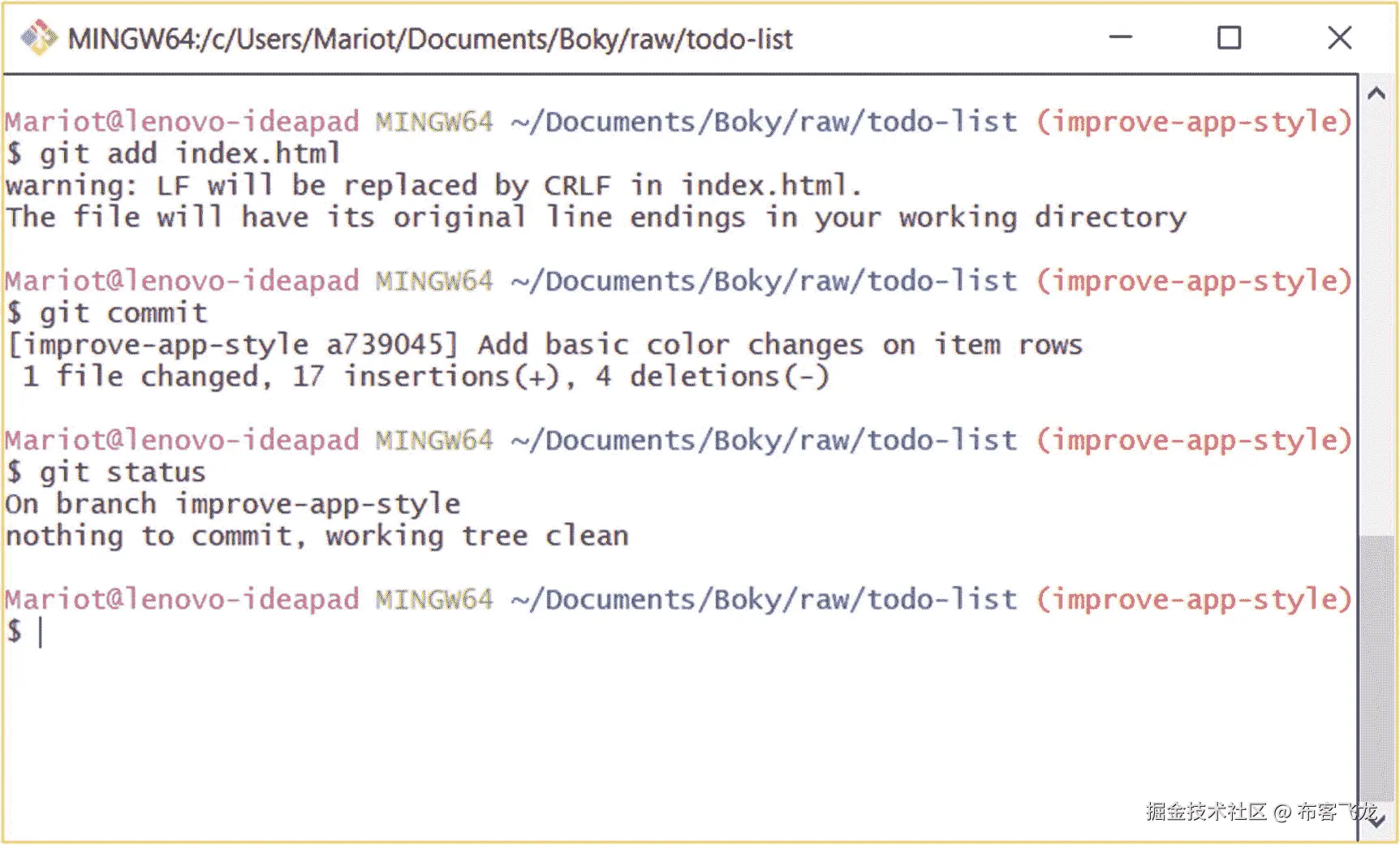1400x845 pixels.
Task: Click the dollar sign prompt next to cursor
Action: click(x=13, y=632)
